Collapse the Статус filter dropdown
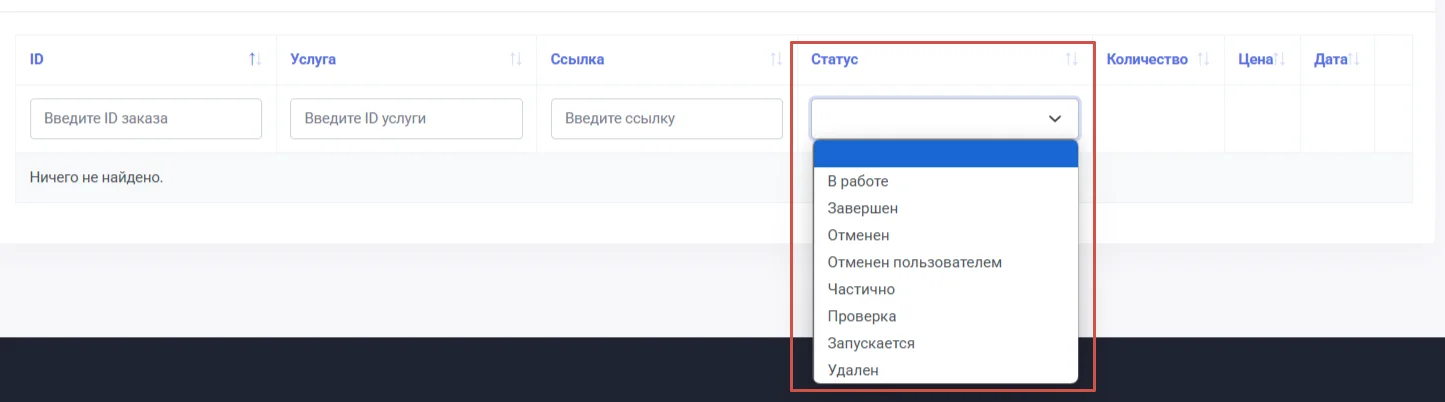Screen dimensions: 1445x402 [945, 118]
